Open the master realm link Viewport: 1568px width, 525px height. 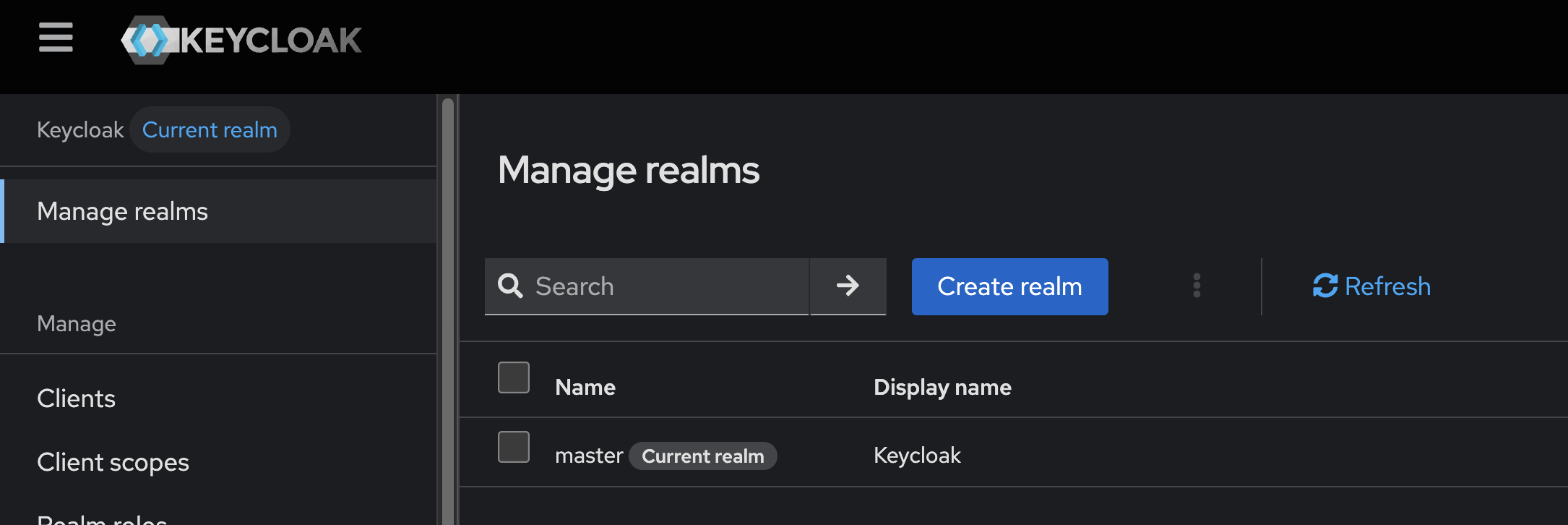(588, 456)
